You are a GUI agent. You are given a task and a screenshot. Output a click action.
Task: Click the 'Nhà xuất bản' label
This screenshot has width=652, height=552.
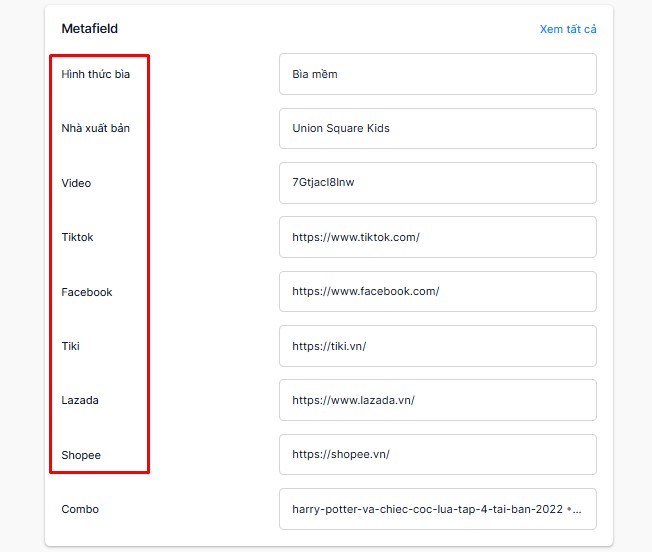click(x=96, y=128)
